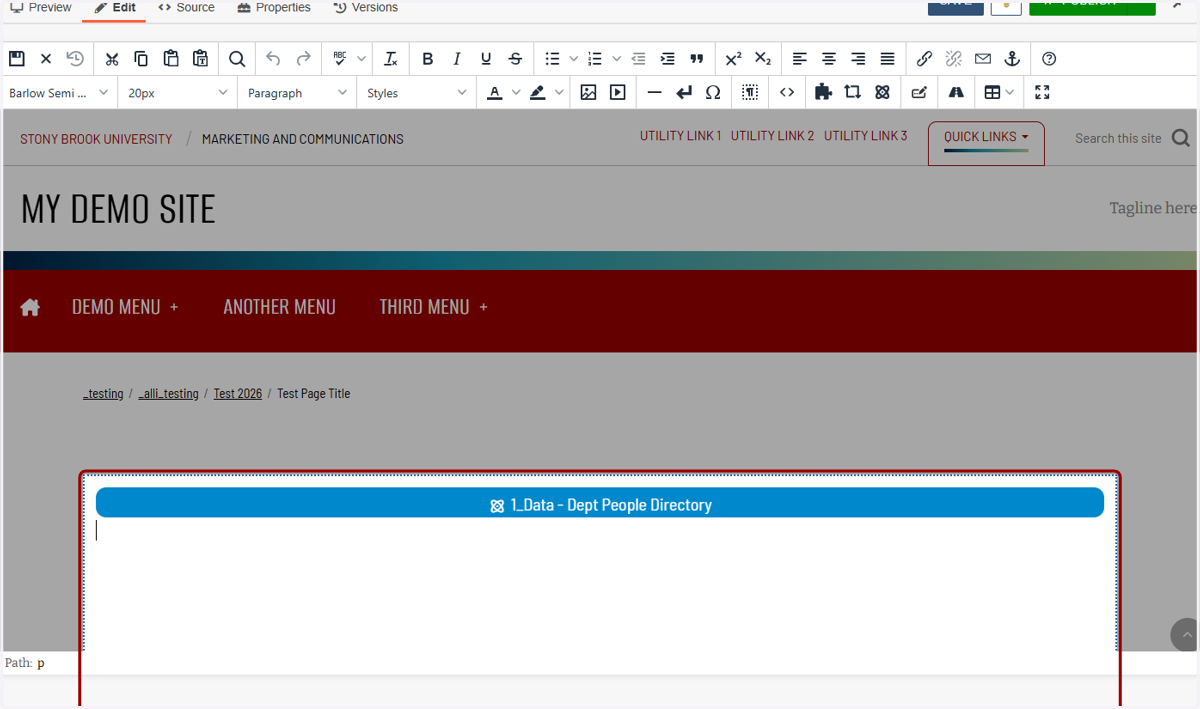Insert line break arrow icon
The width and height of the screenshot is (1200, 709).
pos(684,92)
